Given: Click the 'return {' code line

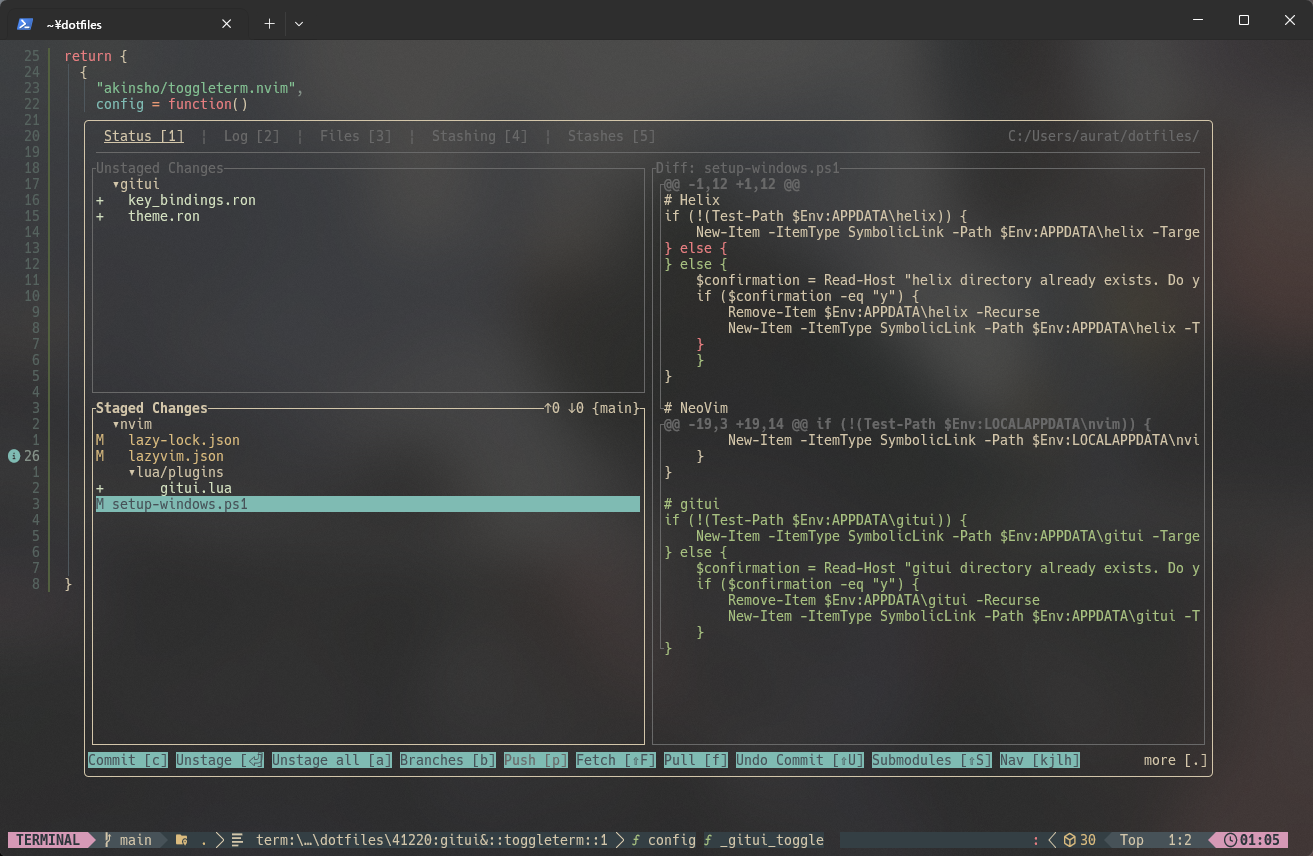Looking at the screenshot, I should [96, 56].
